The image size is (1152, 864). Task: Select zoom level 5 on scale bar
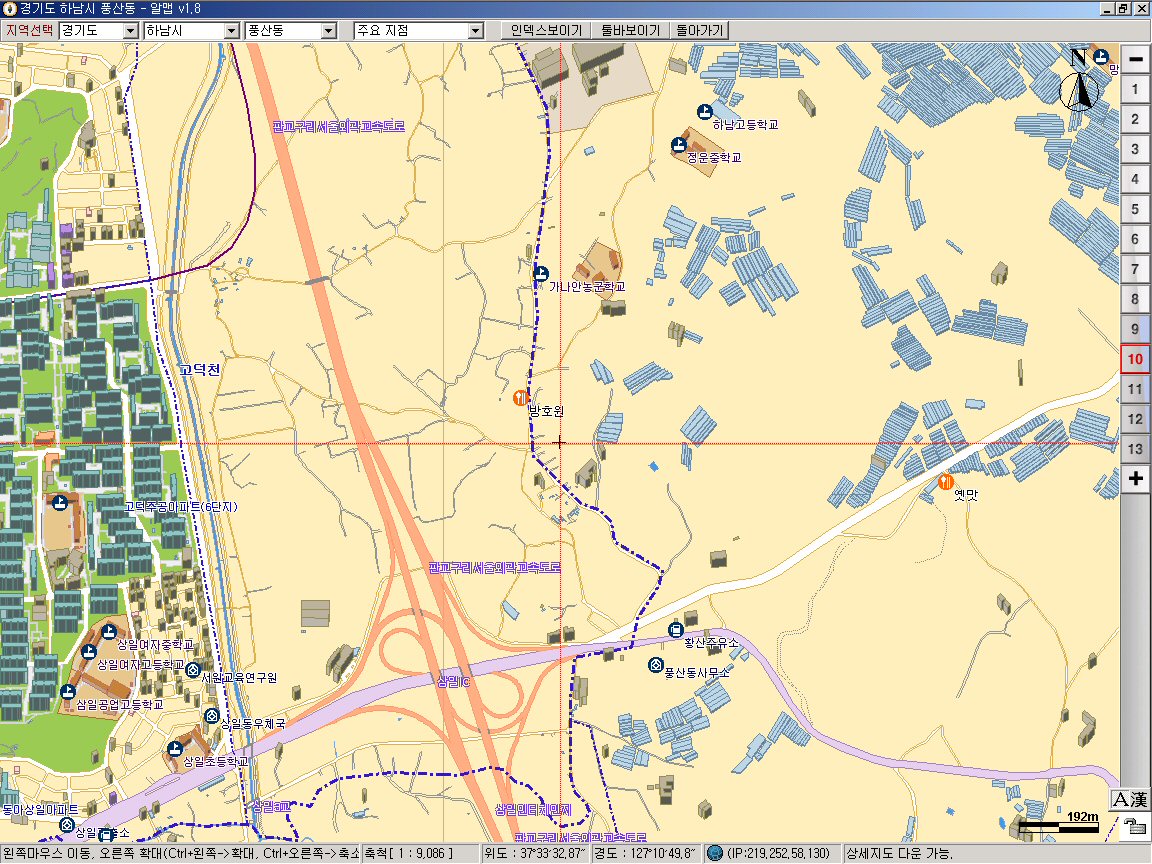click(1135, 209)
